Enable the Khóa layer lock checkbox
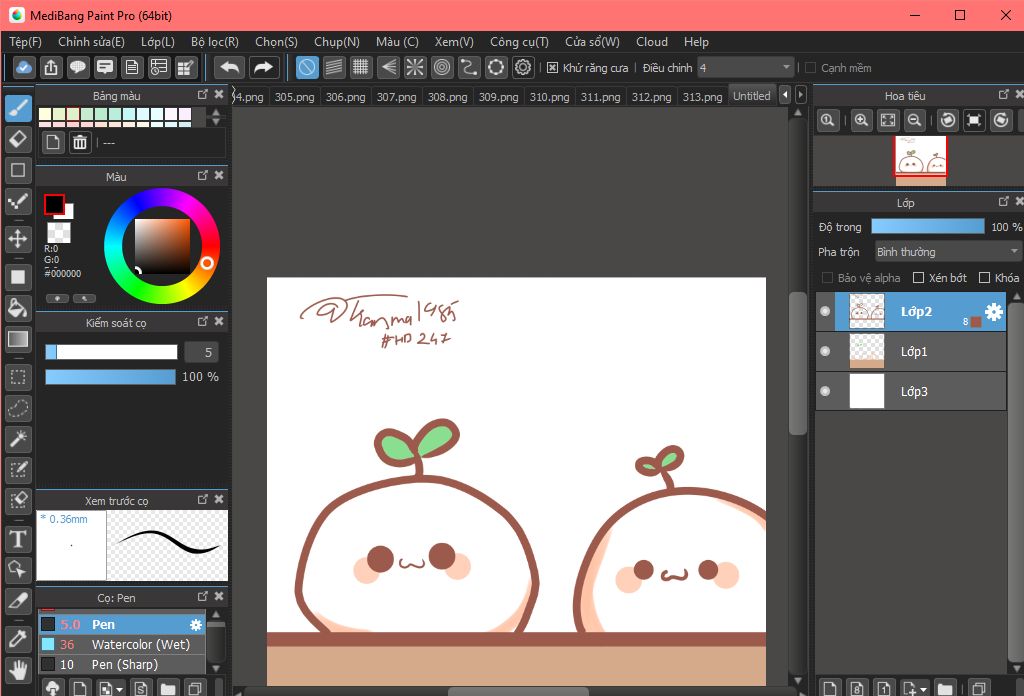1024x696 pixels. click(x=984, y=278)
